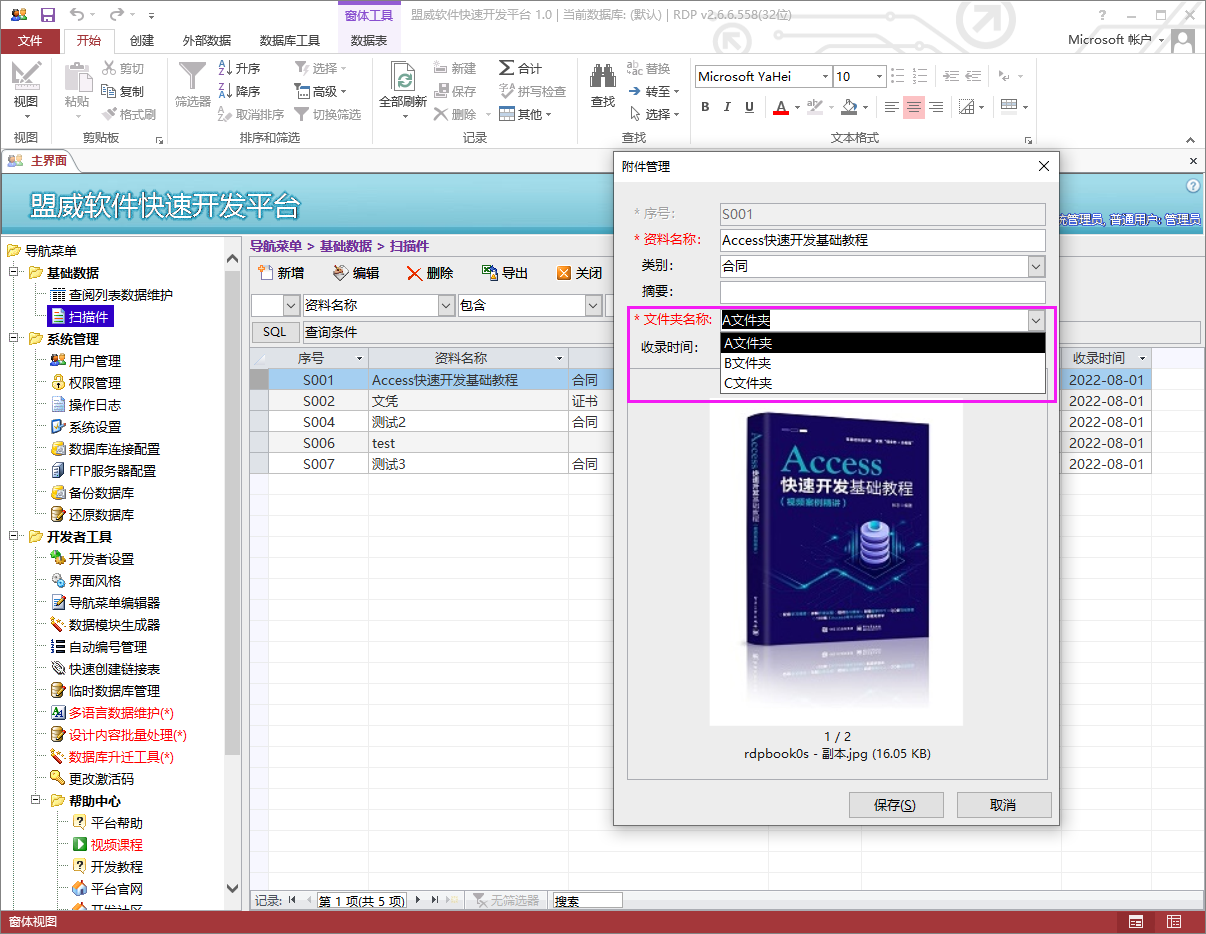Open font color dropdown arrow

[797, 107]
